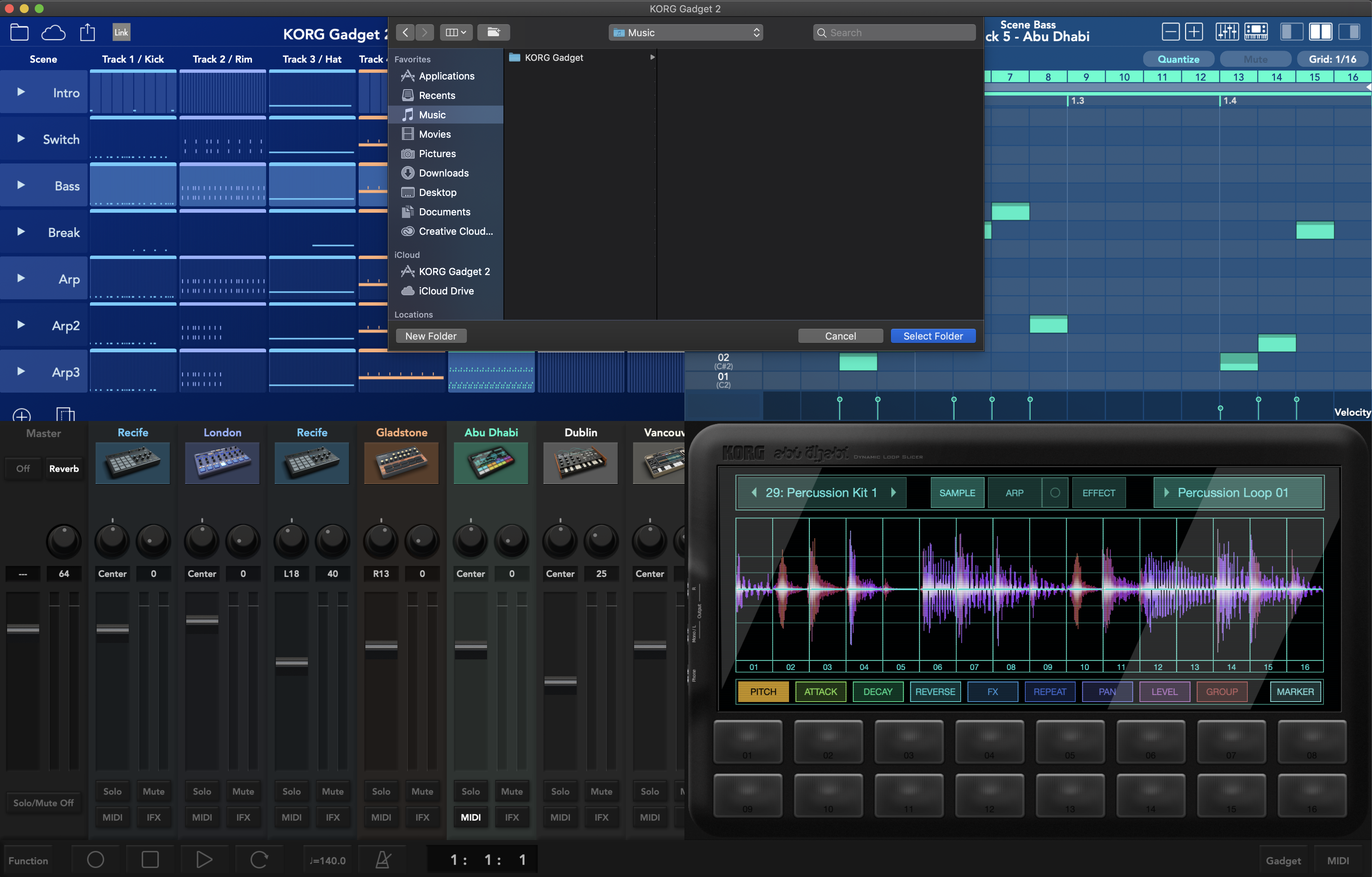
Task: Click the share/export icon in Gadget toolbar
Action: [87, 32]
